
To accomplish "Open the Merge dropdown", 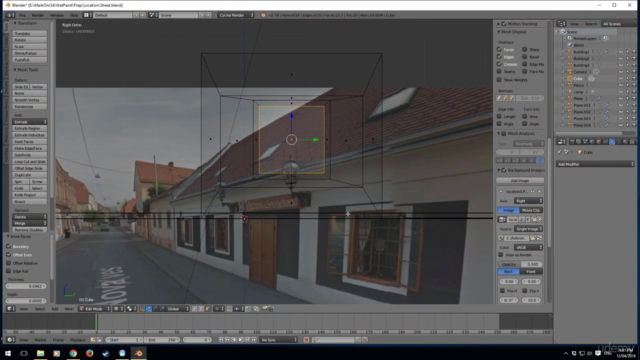I will (30, 223).
